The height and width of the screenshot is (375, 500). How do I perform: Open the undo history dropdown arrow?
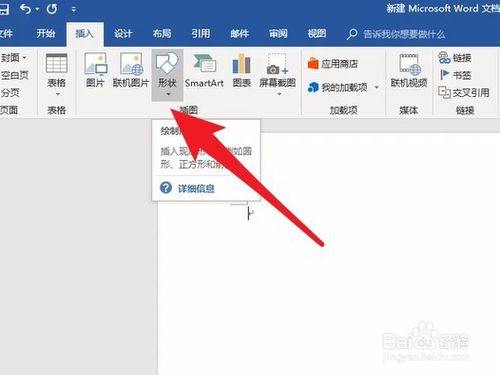pyautogui.click(x=37, y=9)
